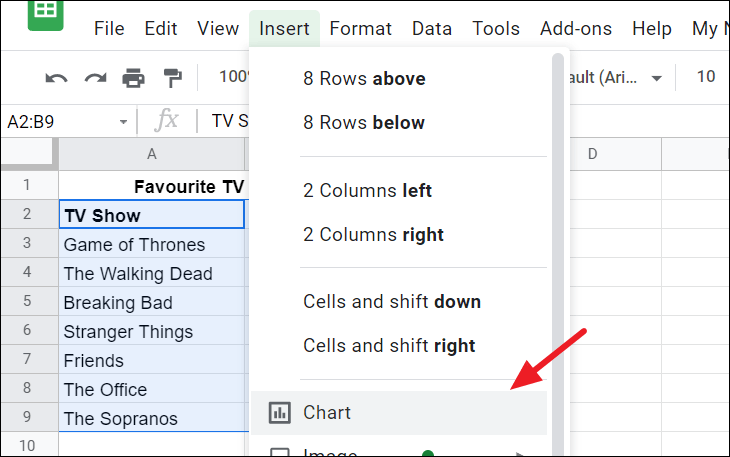Click the Print icon

(133, 77)
